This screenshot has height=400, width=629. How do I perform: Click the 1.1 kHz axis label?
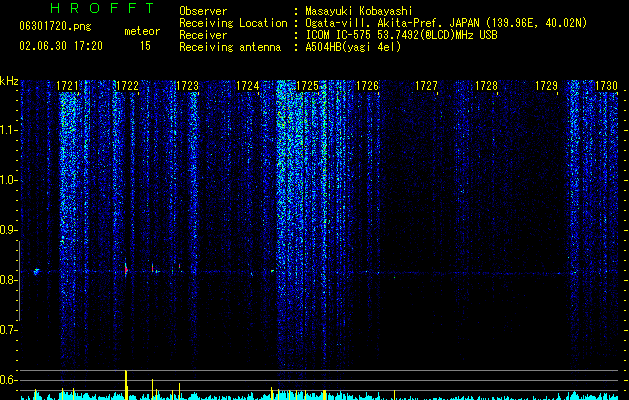click(8, 130)
